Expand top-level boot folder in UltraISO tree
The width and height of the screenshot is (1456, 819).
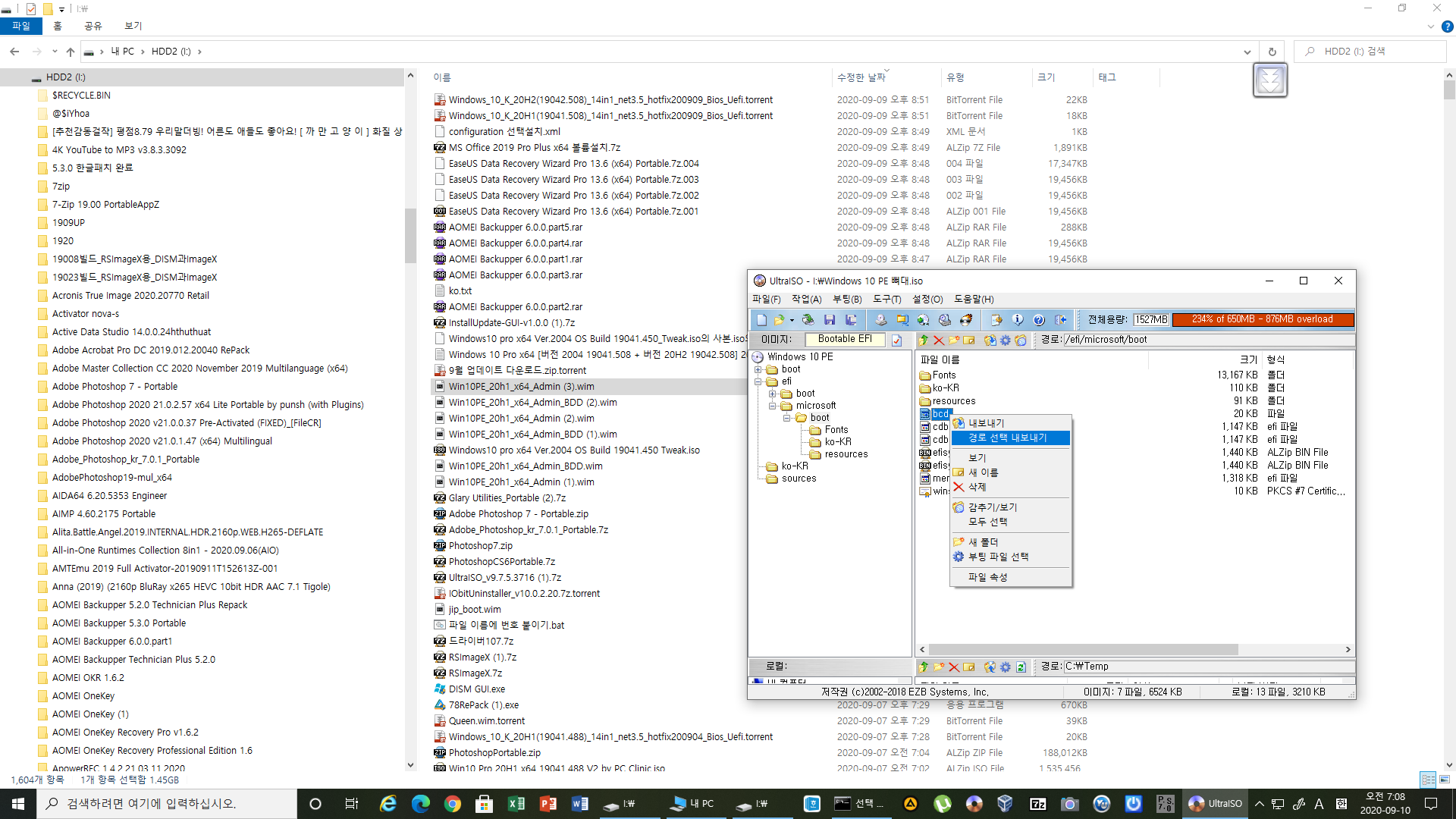(758, 369)
